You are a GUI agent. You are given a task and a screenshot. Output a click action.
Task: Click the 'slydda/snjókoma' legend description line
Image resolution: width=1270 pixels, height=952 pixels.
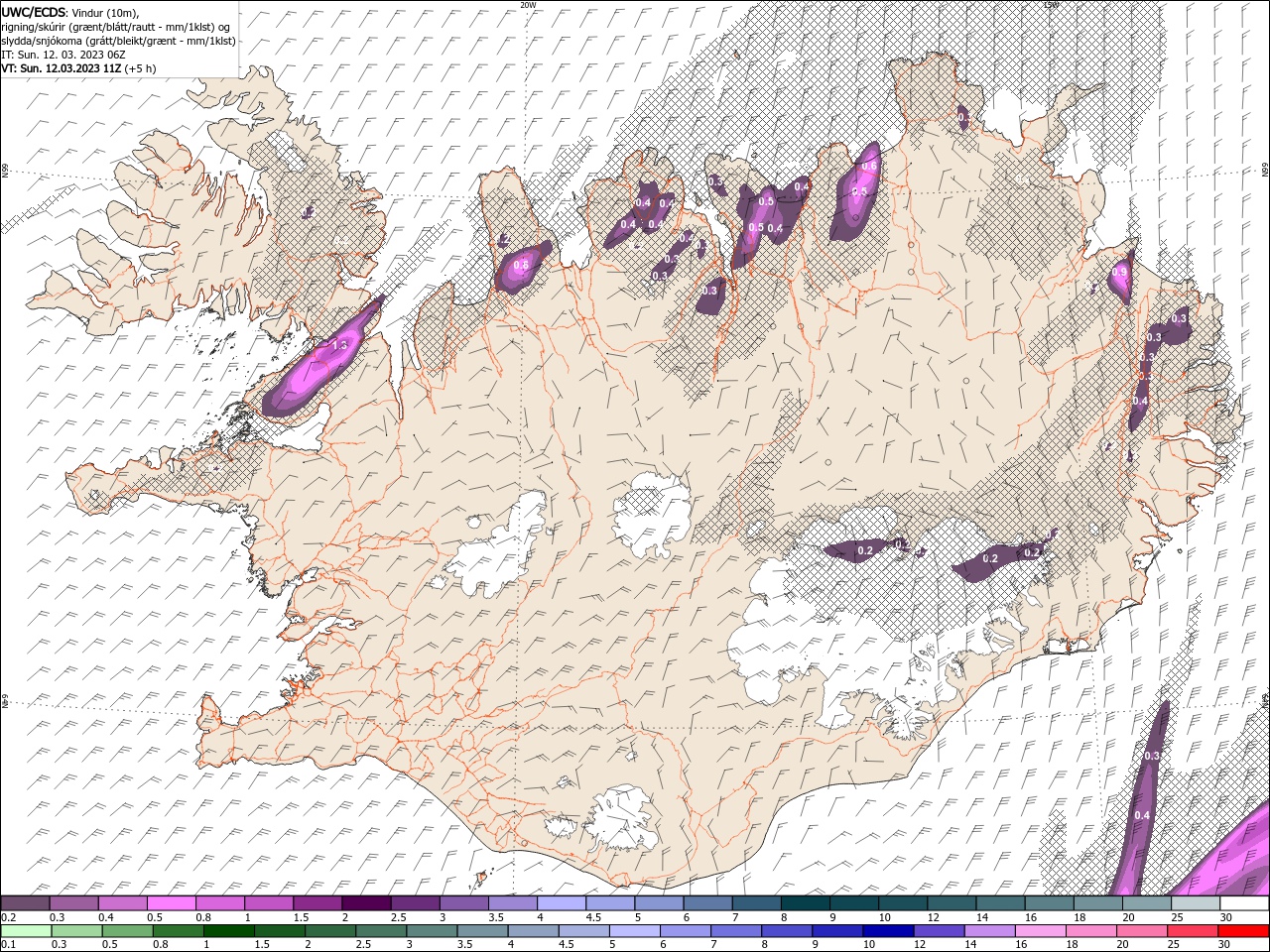[x=118, y=41]
